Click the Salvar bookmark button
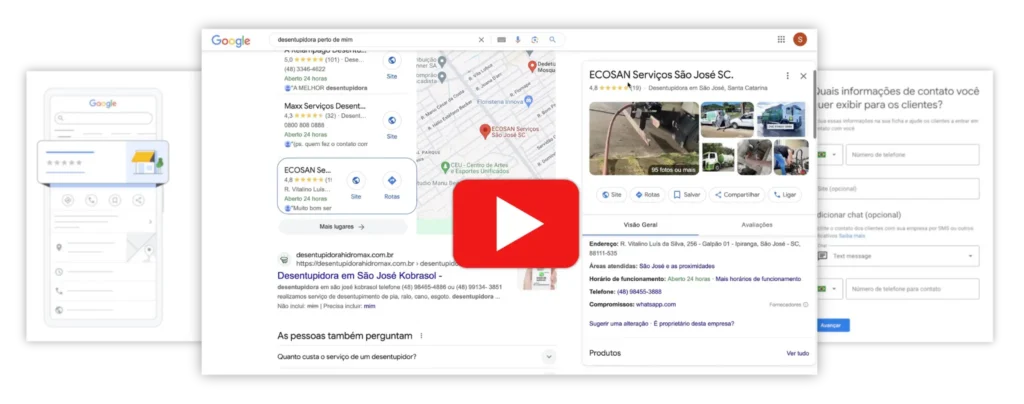Image resolution: width=1024 pixels, height=404 pixels. pyautogui.click(x=687, y=194)
